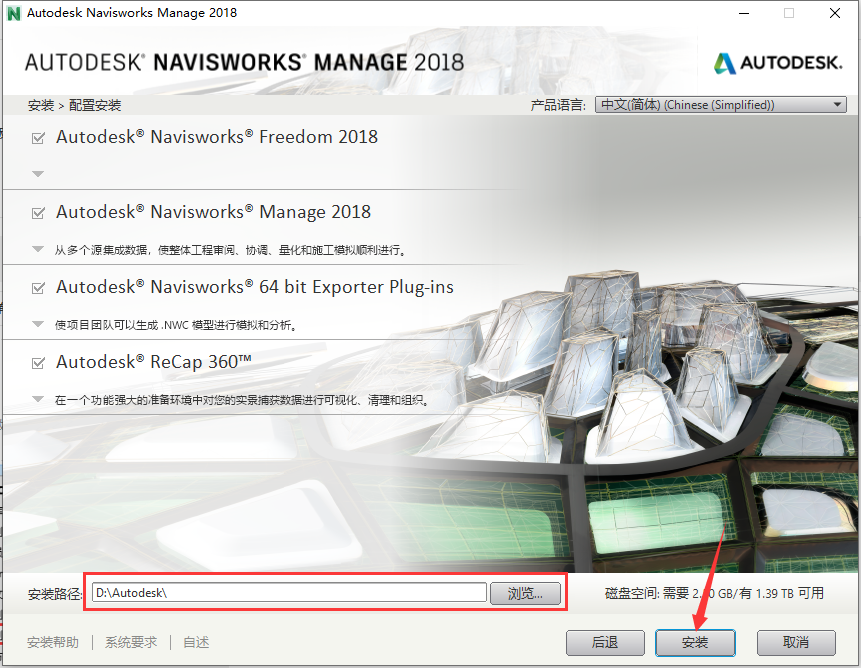Screen dimensions: 861x668
Task: Click the Navisworks Manage 2018 product title
Action: point(214,212)
